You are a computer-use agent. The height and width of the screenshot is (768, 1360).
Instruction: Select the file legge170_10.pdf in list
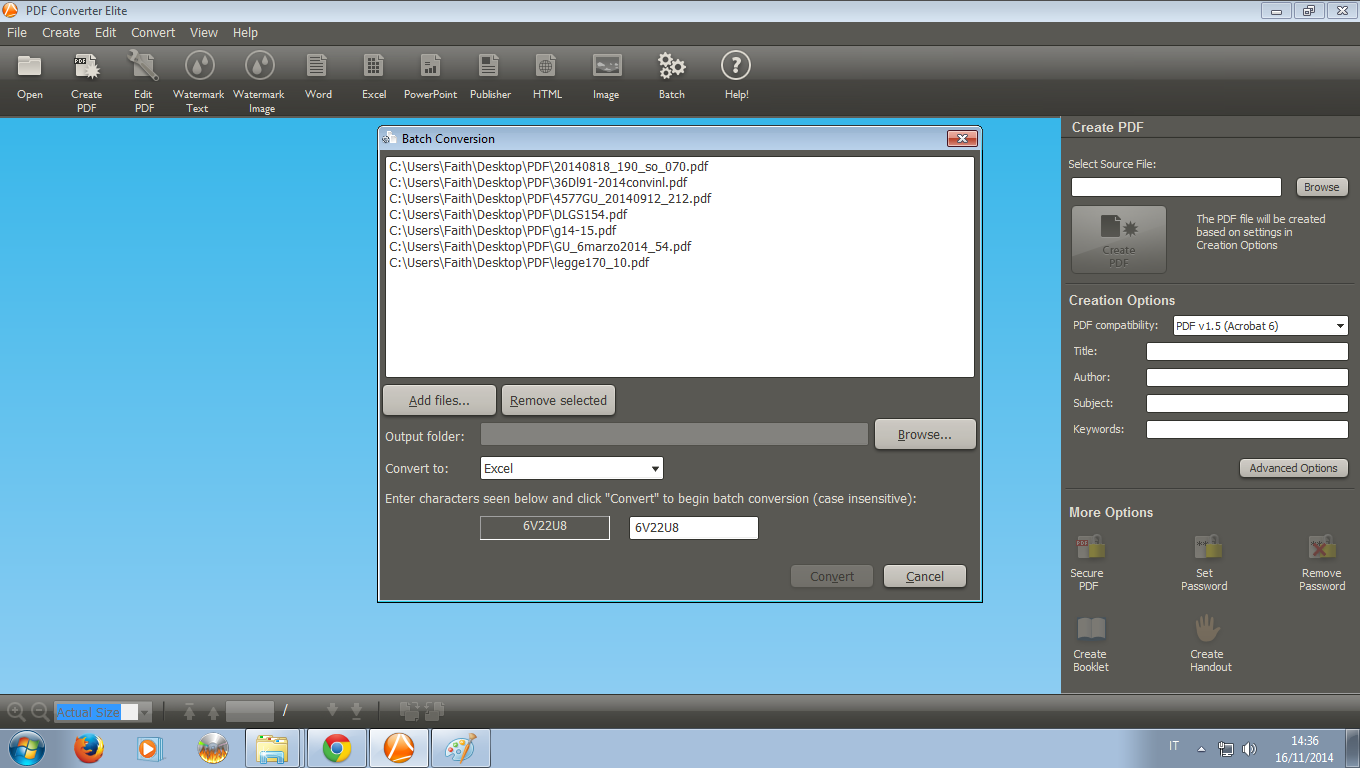[519, 263]
